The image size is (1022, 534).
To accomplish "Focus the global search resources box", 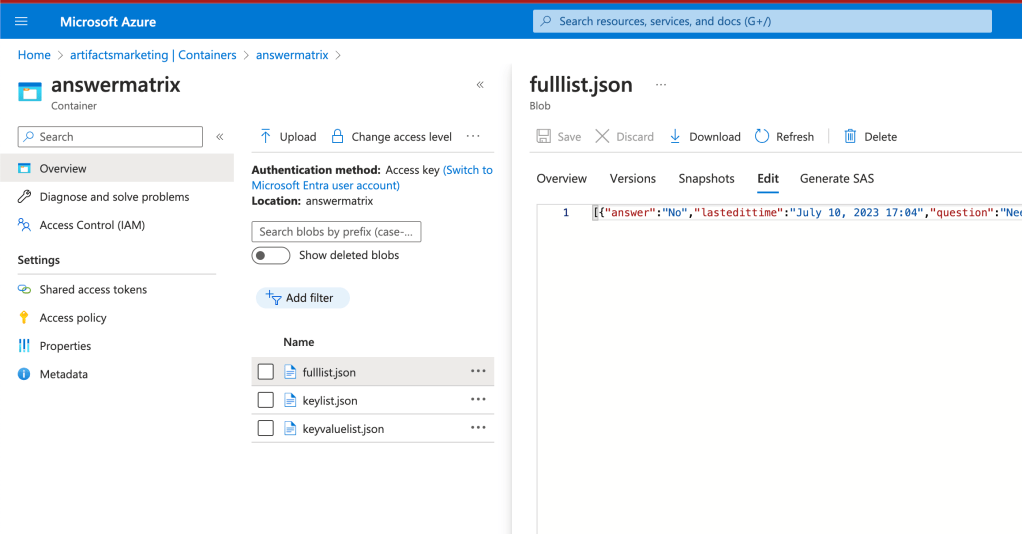I will (x=762, y=21).
